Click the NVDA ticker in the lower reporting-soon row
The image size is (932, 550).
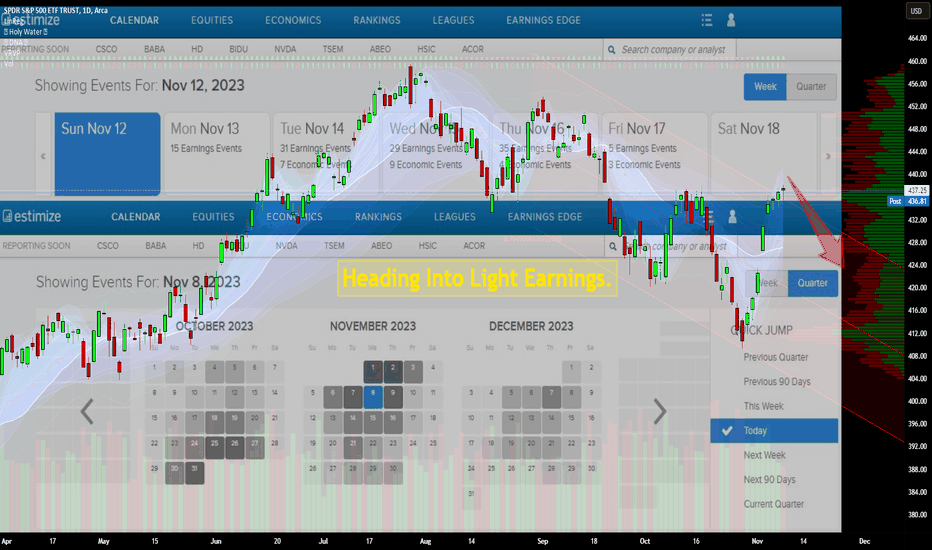tap(286, 246)
